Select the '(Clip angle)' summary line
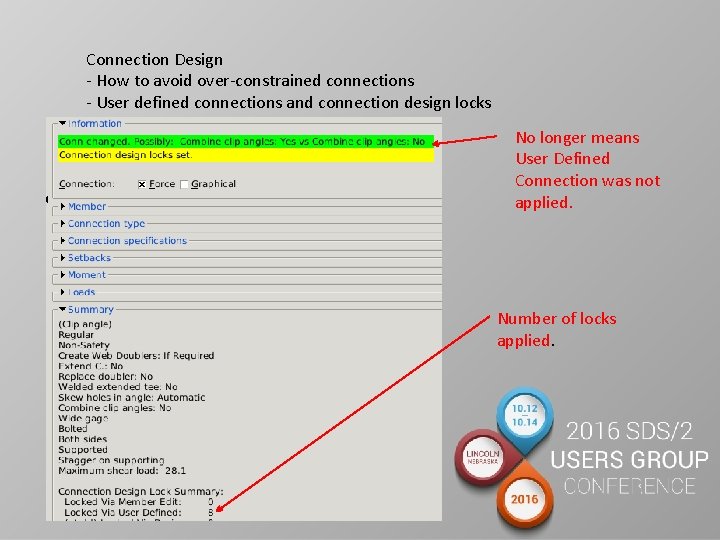720x540 pixels. [85, 324]
